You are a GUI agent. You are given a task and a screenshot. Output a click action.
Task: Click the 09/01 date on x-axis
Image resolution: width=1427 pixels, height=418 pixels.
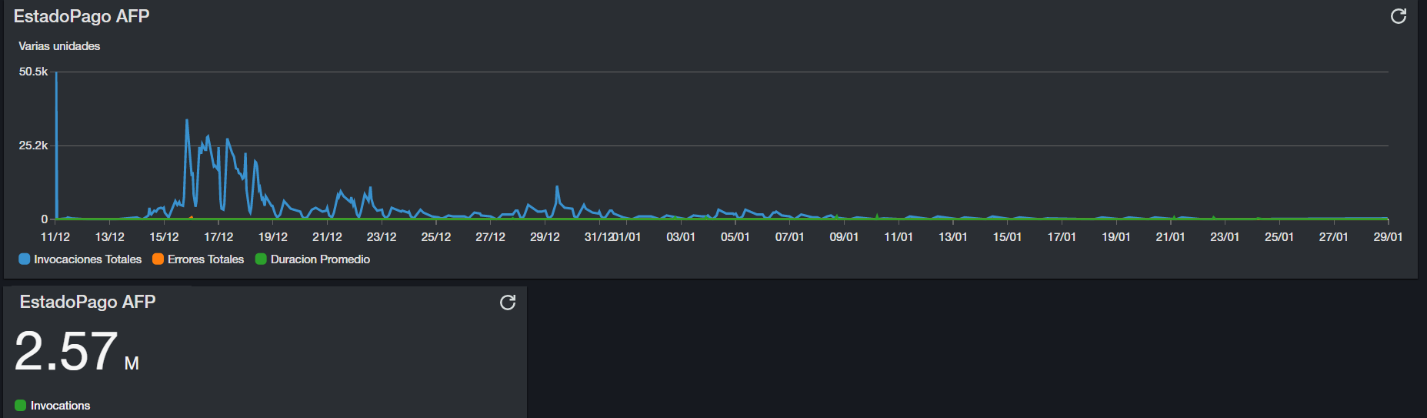tap(844, 237)
